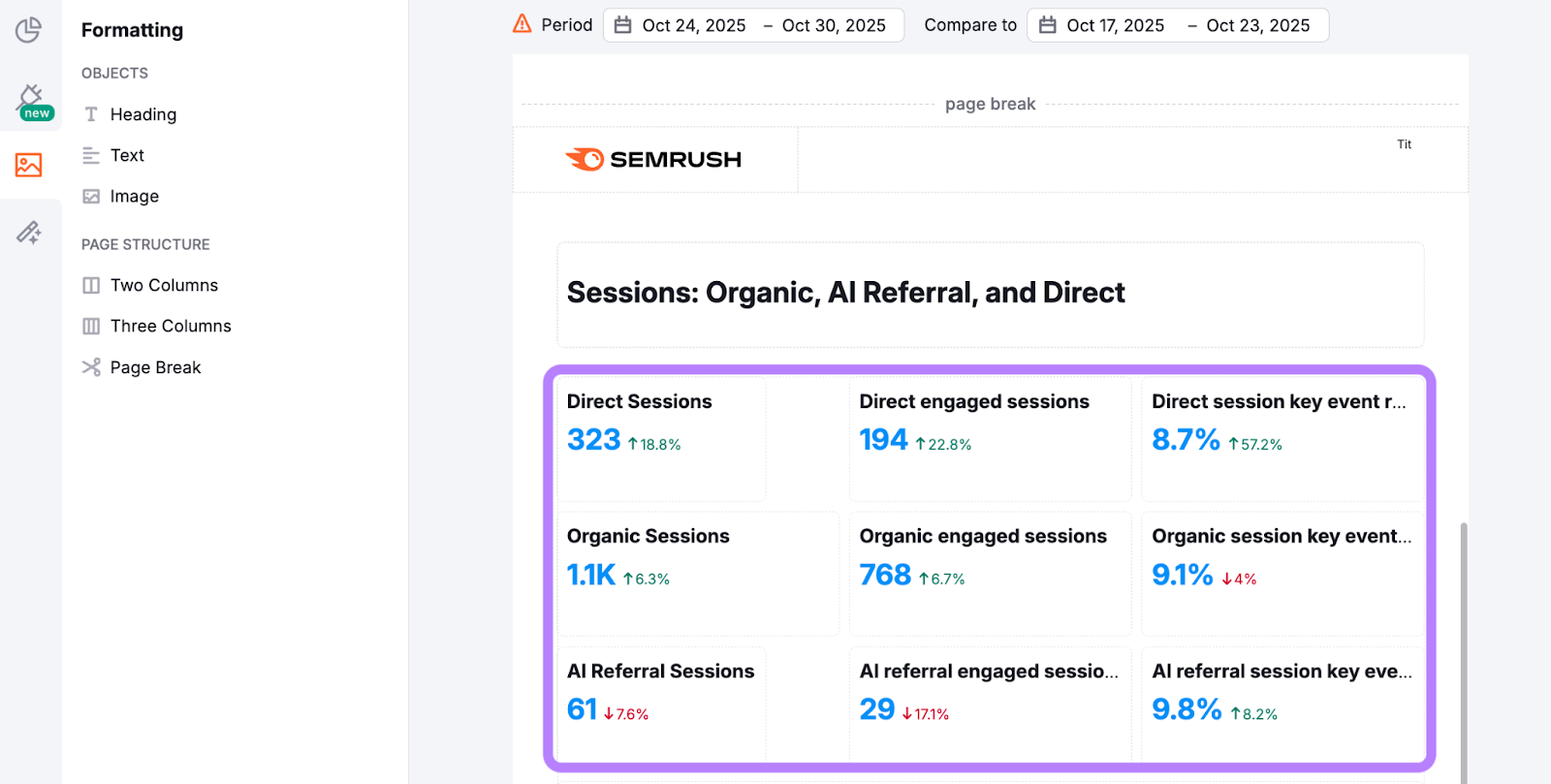1551x784 pixels.
Task: Click the plug integrations icon marked new
Action: 30,100
